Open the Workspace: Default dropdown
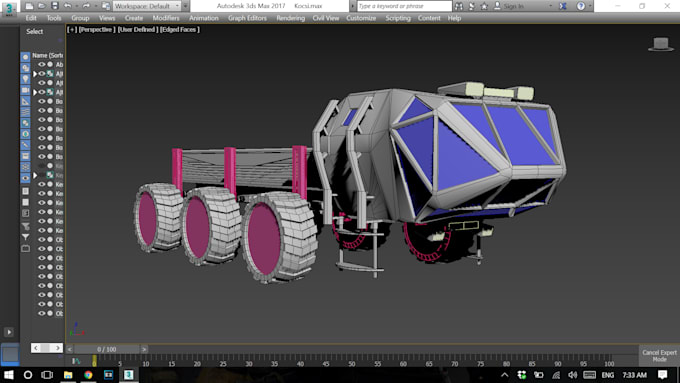 tap(147, 6)
